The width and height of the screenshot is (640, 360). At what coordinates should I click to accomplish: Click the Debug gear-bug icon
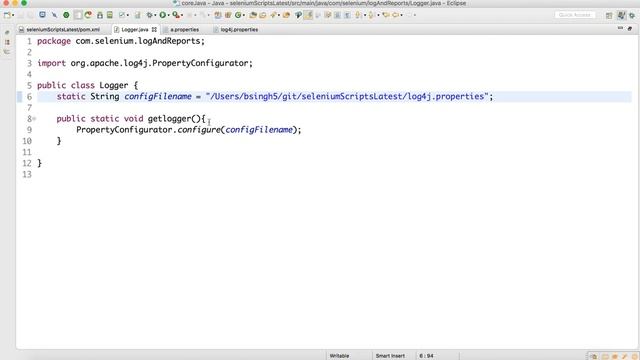(x=149, y=15)
